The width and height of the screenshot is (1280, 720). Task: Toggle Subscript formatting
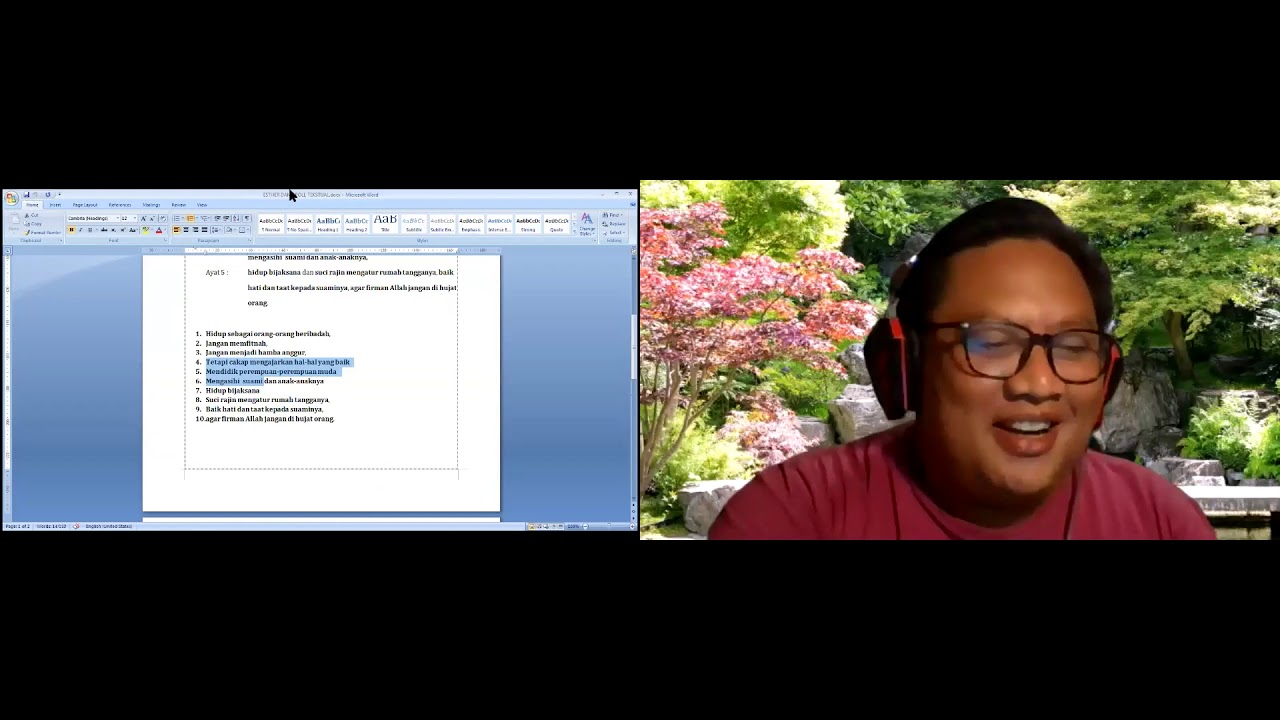(113, 230)
